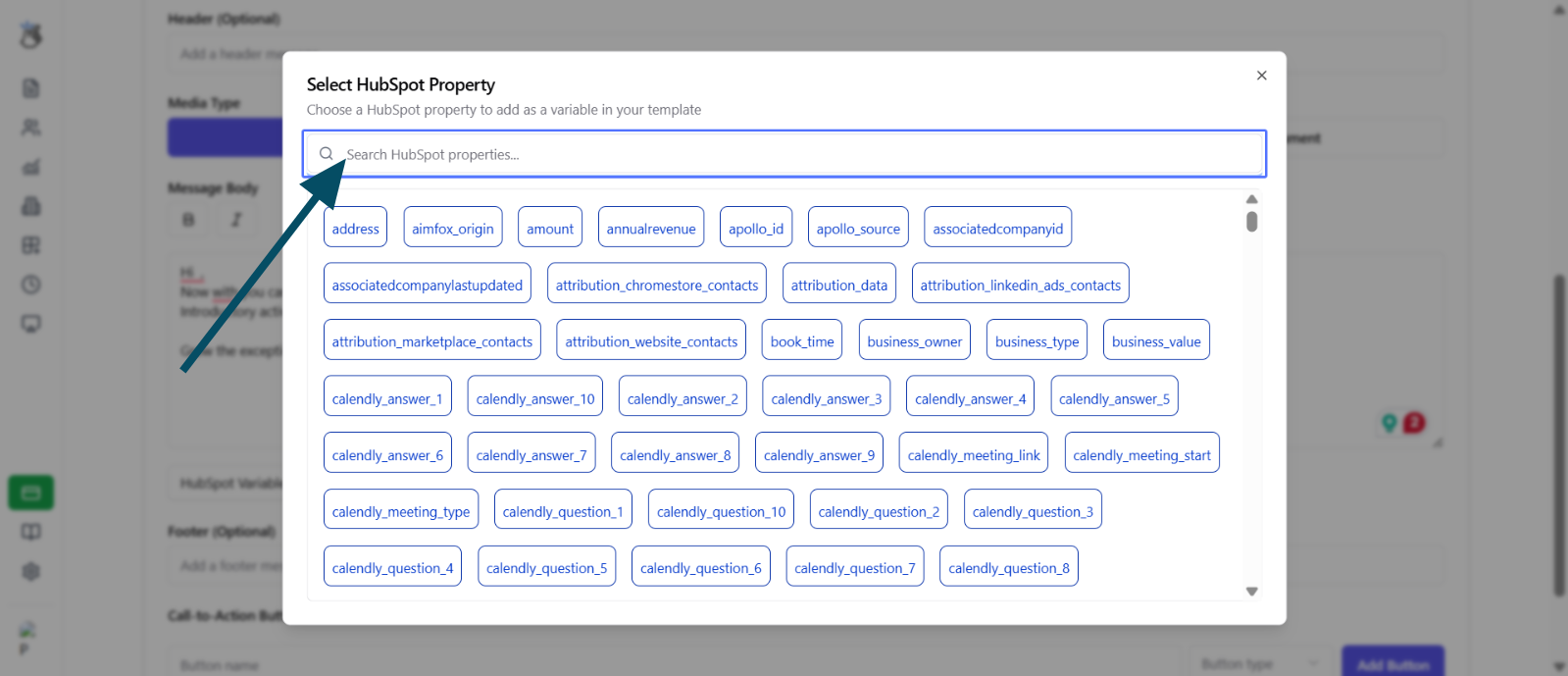
Task: Select calendly_answer_9 property
Action: [x=819, y=453]
